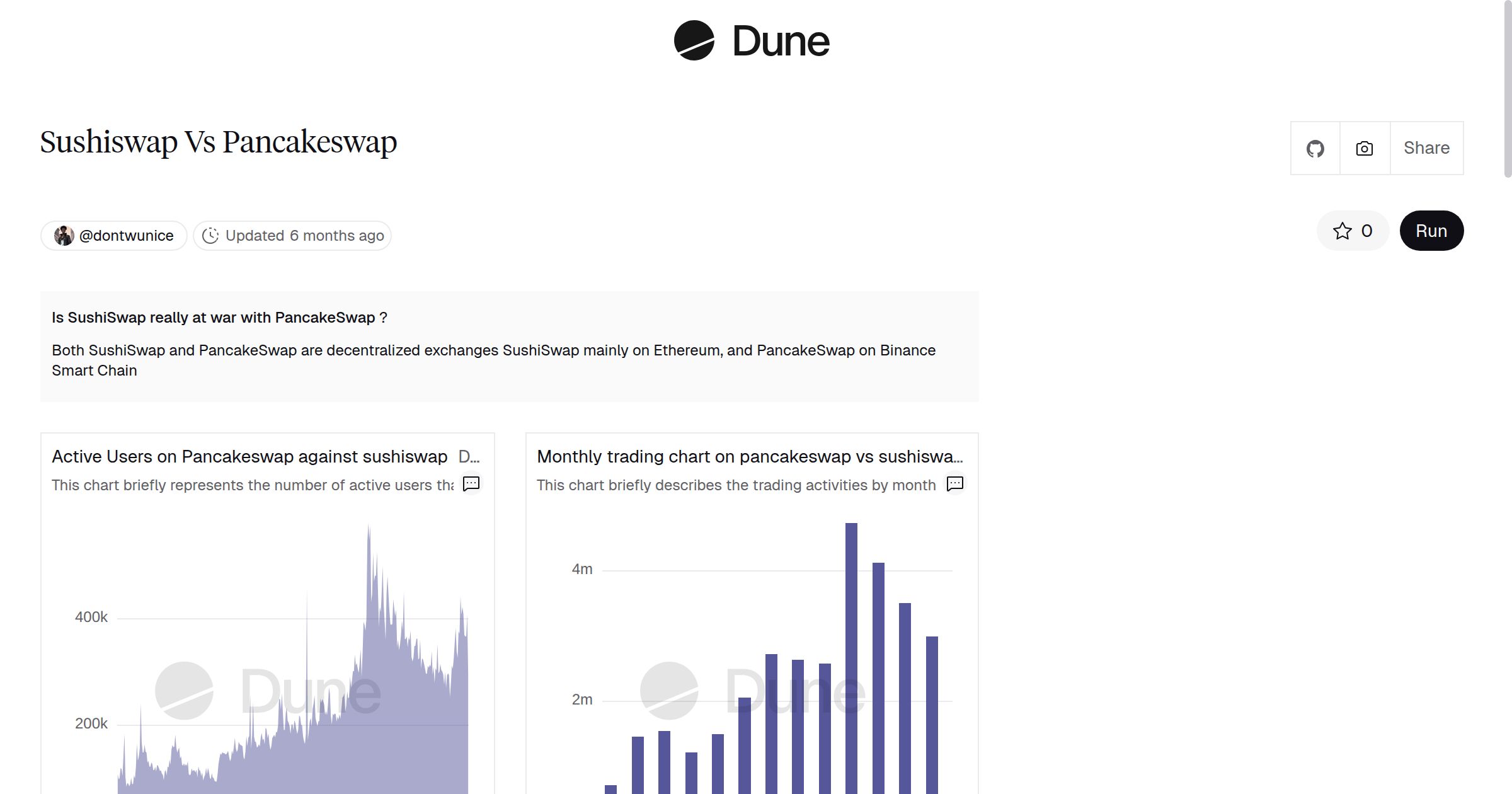The height and width of the screenshot is (794, 1512).
Task: Click the page vertical scrollbar
Action: (1507, 88)
